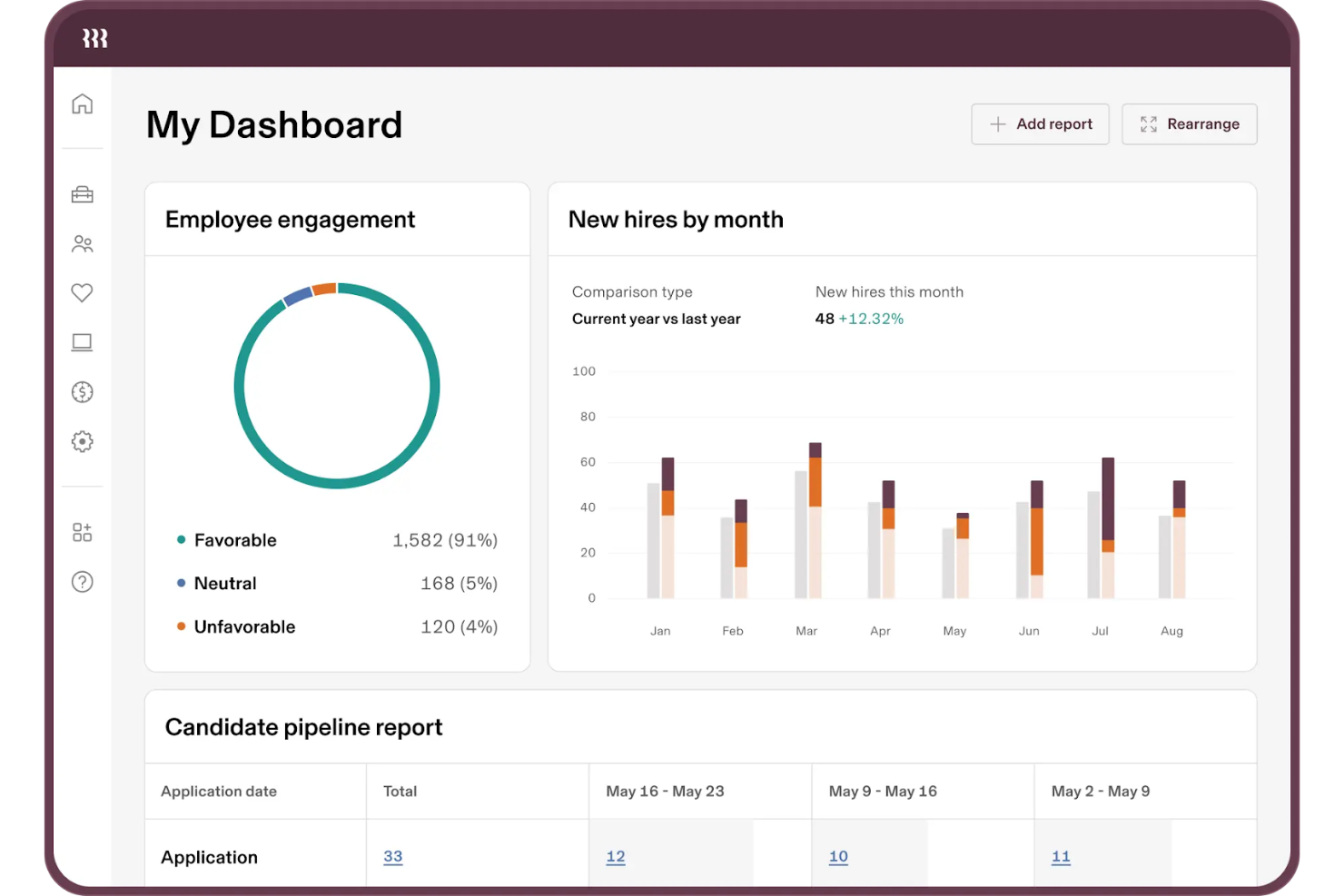Open the people icon in sidebar
This screenshot has width=1344, height=896.
pos(82,243)
